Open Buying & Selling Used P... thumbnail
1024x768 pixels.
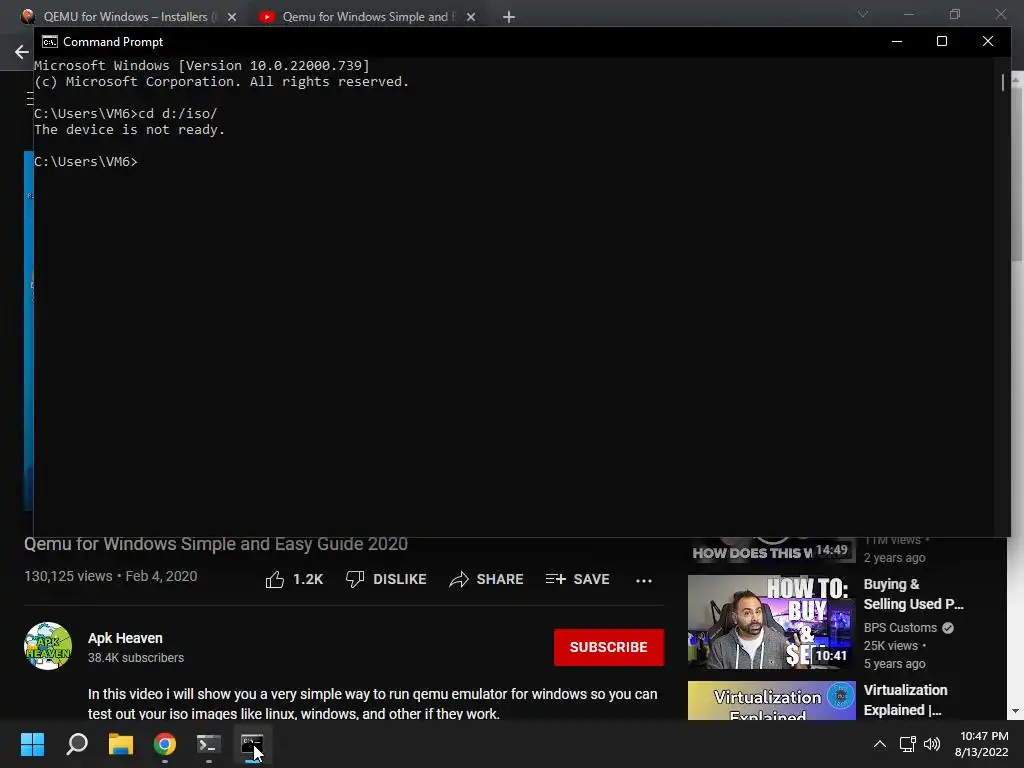click(771, 622)
